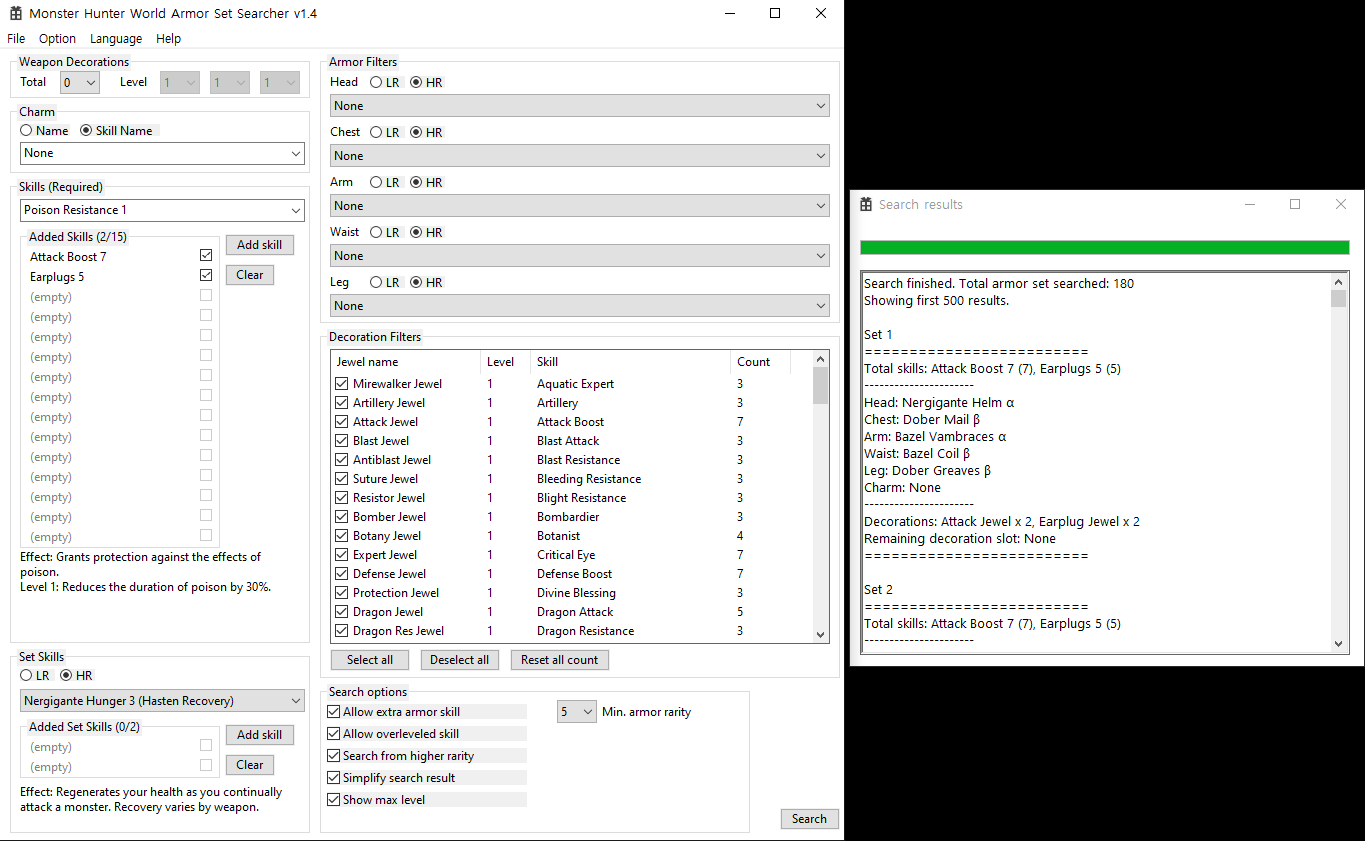Click 'Waist: Bazel Coil β' result line
Image resolution: width=1365 pixels, height=841 pixels.
[x=917, y=453]
